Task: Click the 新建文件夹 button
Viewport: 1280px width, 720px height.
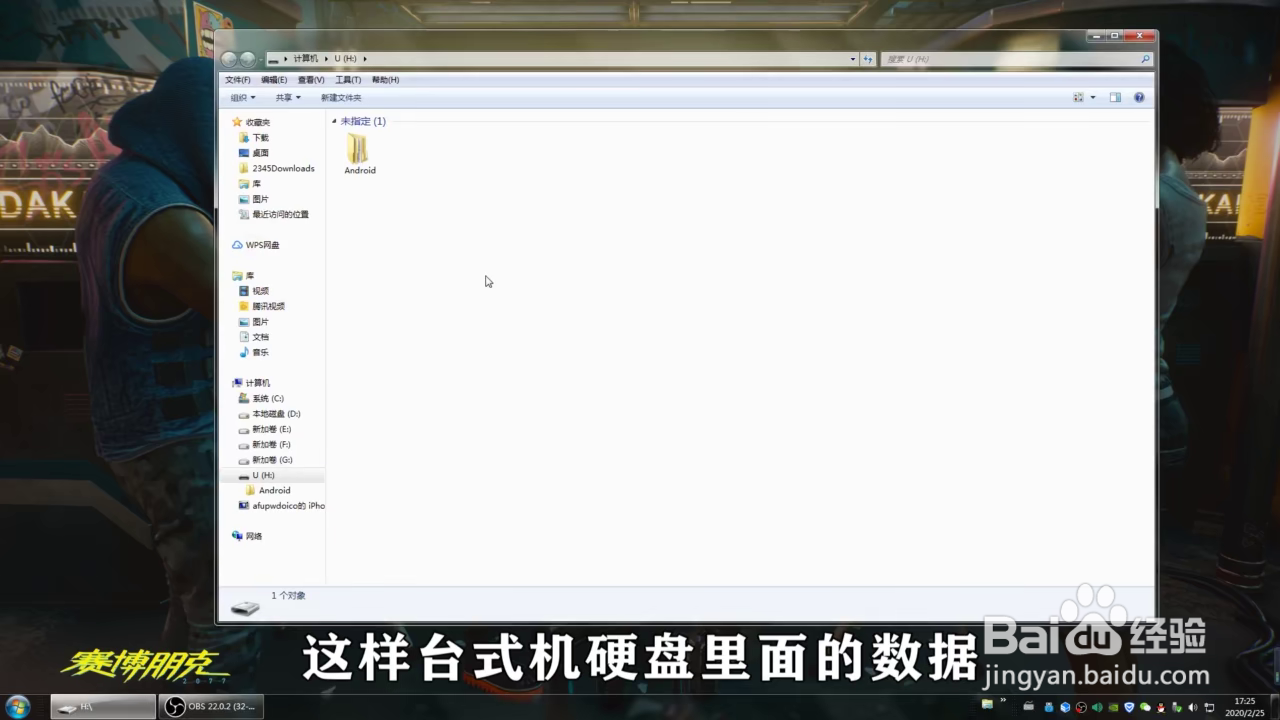Action: pyautogui.click(x=341, y=98)
